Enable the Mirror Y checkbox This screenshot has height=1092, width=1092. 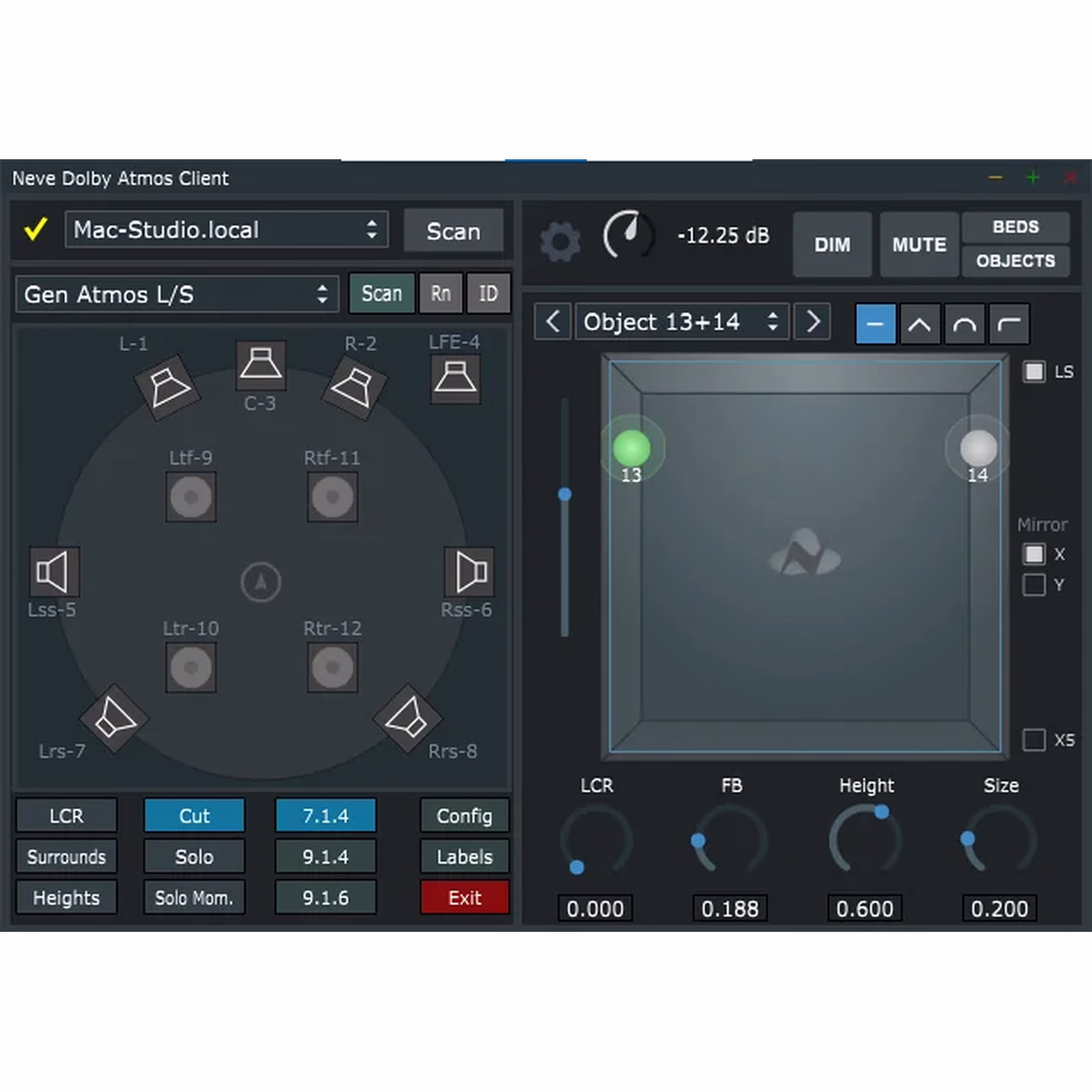(x=1035, y=584)
